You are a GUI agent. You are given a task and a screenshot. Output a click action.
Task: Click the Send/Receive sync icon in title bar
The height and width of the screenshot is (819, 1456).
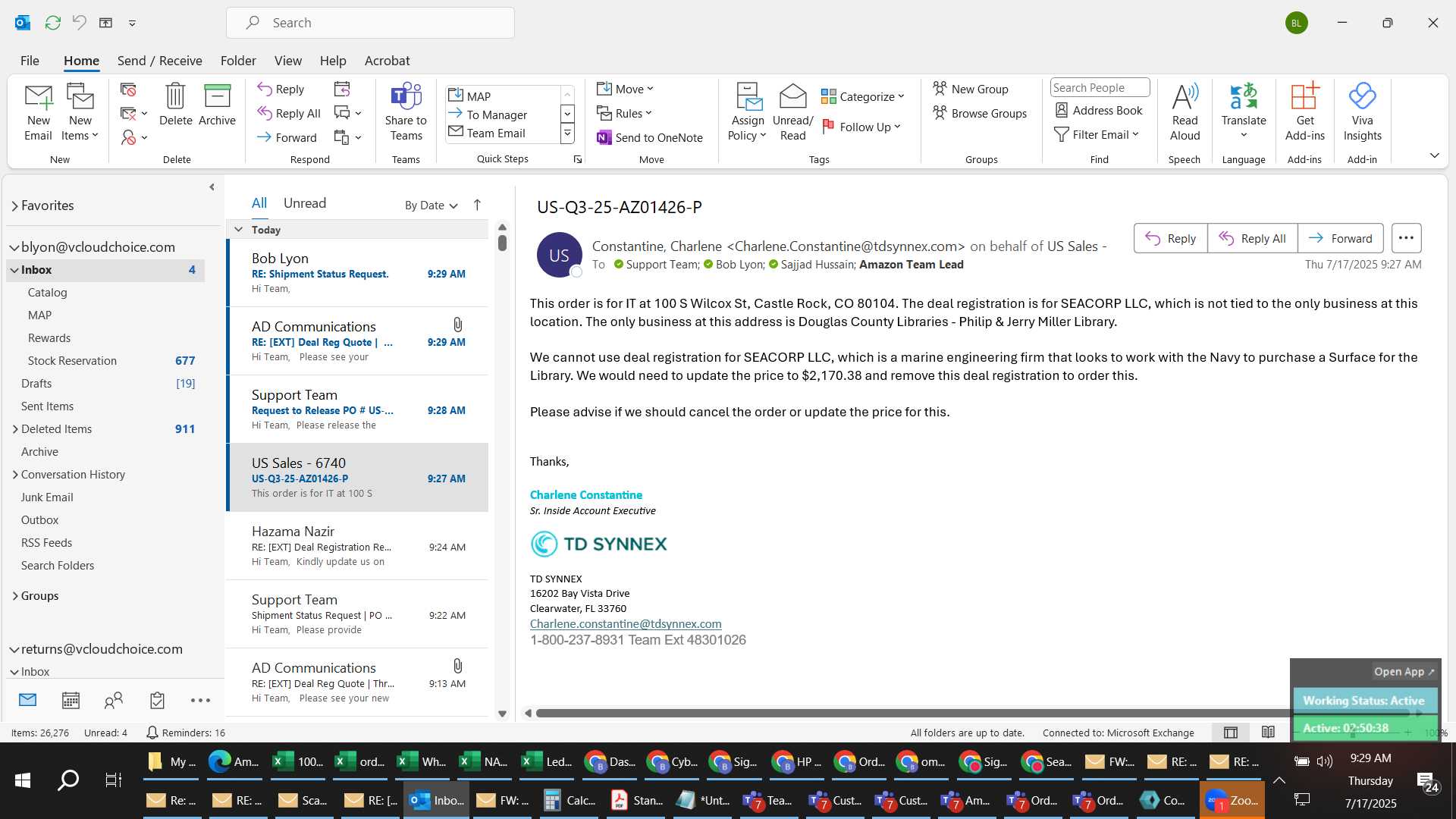(x=52, y=23)
